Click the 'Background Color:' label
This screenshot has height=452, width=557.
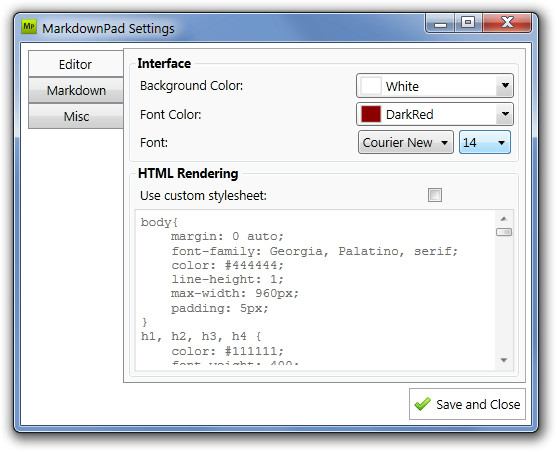coord(191,86)
